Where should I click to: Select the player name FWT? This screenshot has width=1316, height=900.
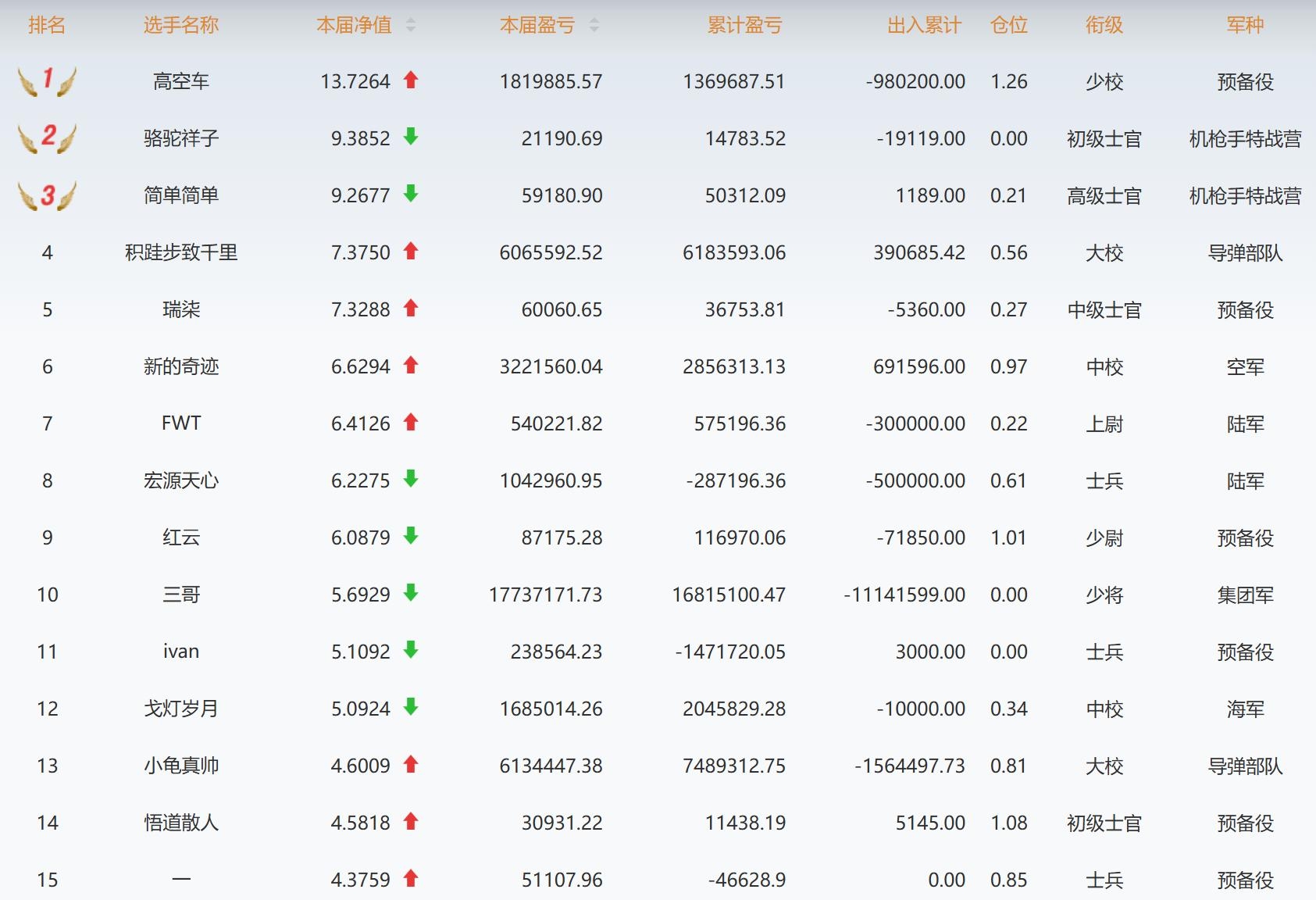point(180,423)
